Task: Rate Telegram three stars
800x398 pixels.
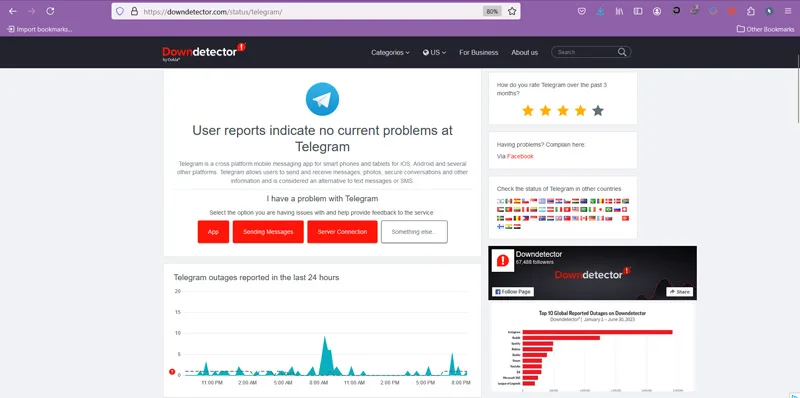Action: (563, 111)
